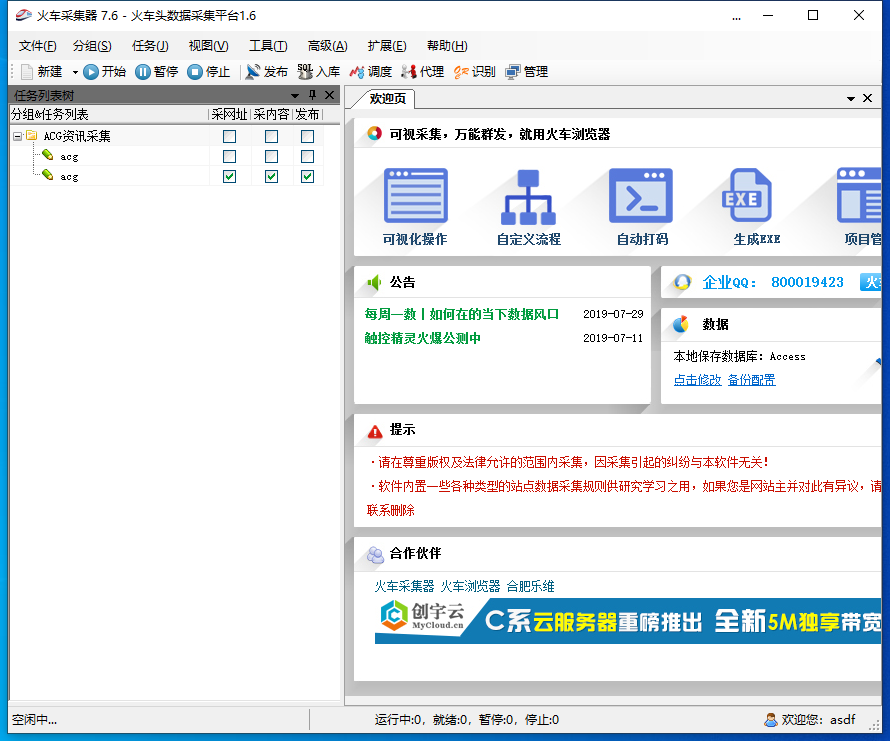Click the 备份配置 link
Viewport: 890px width, 741px height.
751,380
